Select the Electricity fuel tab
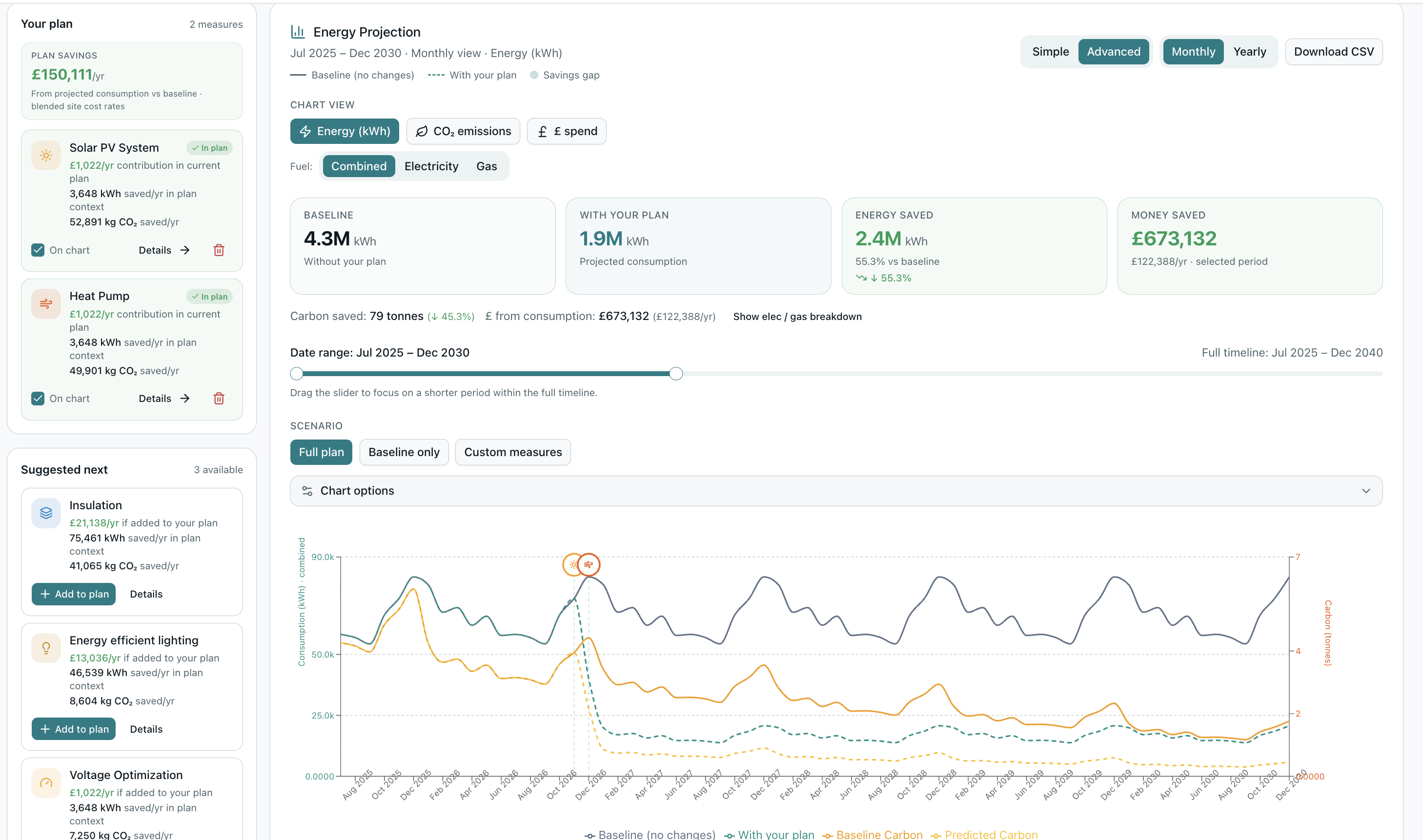This screenshot has height=840, width=1423. (431, 166)
